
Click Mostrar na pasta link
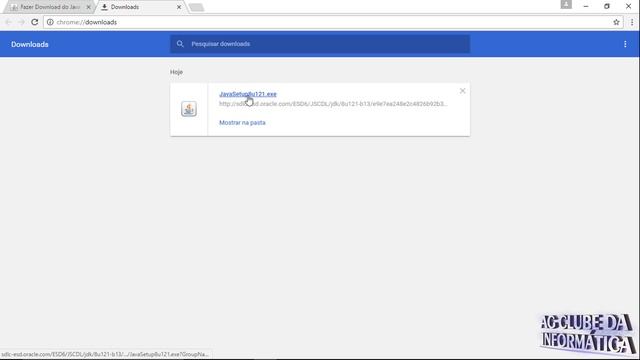click(x=242, y=122)
